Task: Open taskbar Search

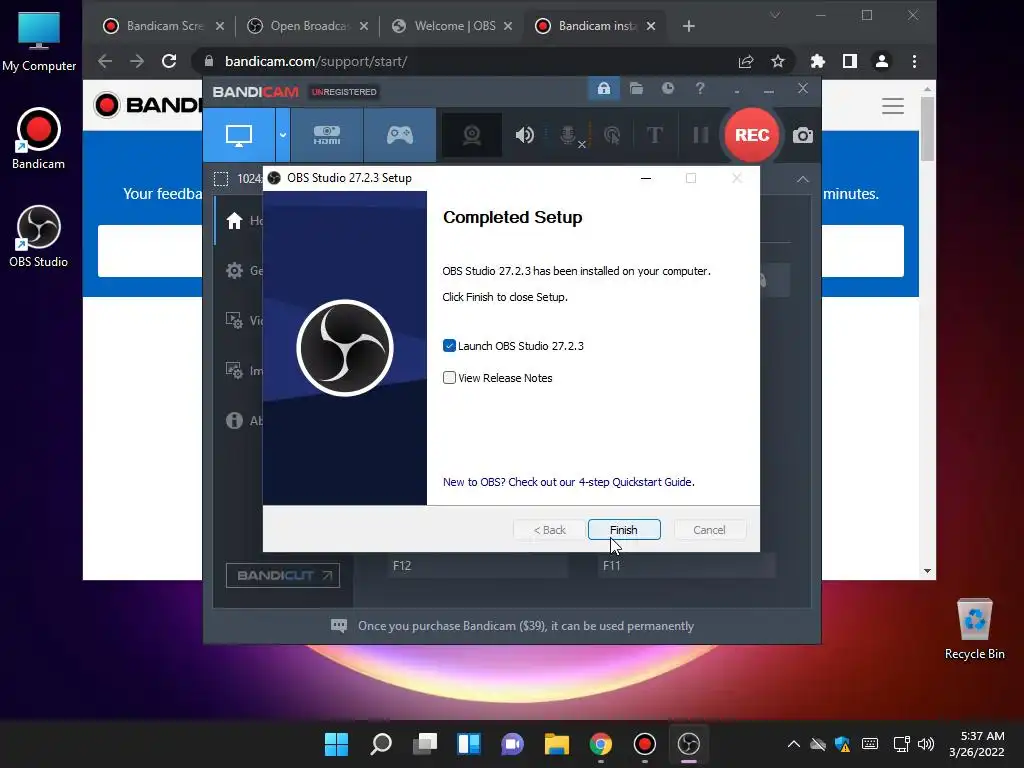Action: point(381,744)
